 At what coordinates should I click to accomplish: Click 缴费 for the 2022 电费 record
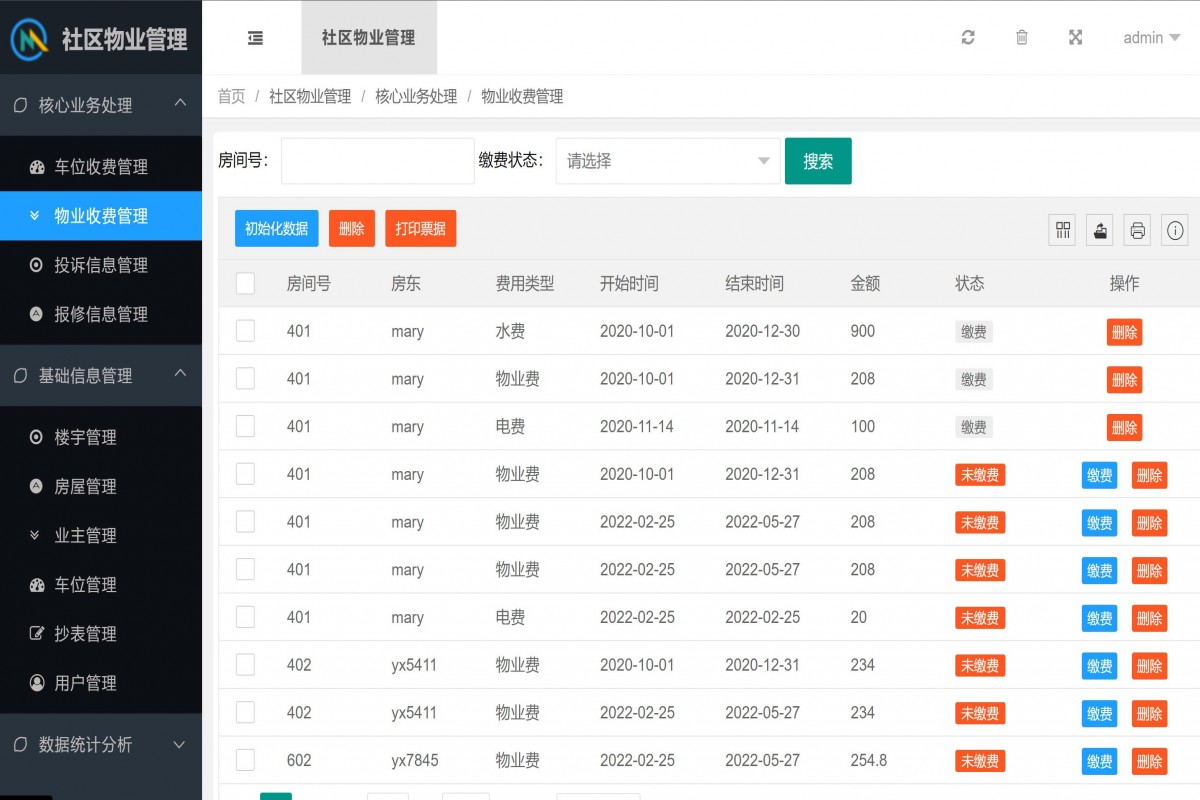pos(1099,618)
